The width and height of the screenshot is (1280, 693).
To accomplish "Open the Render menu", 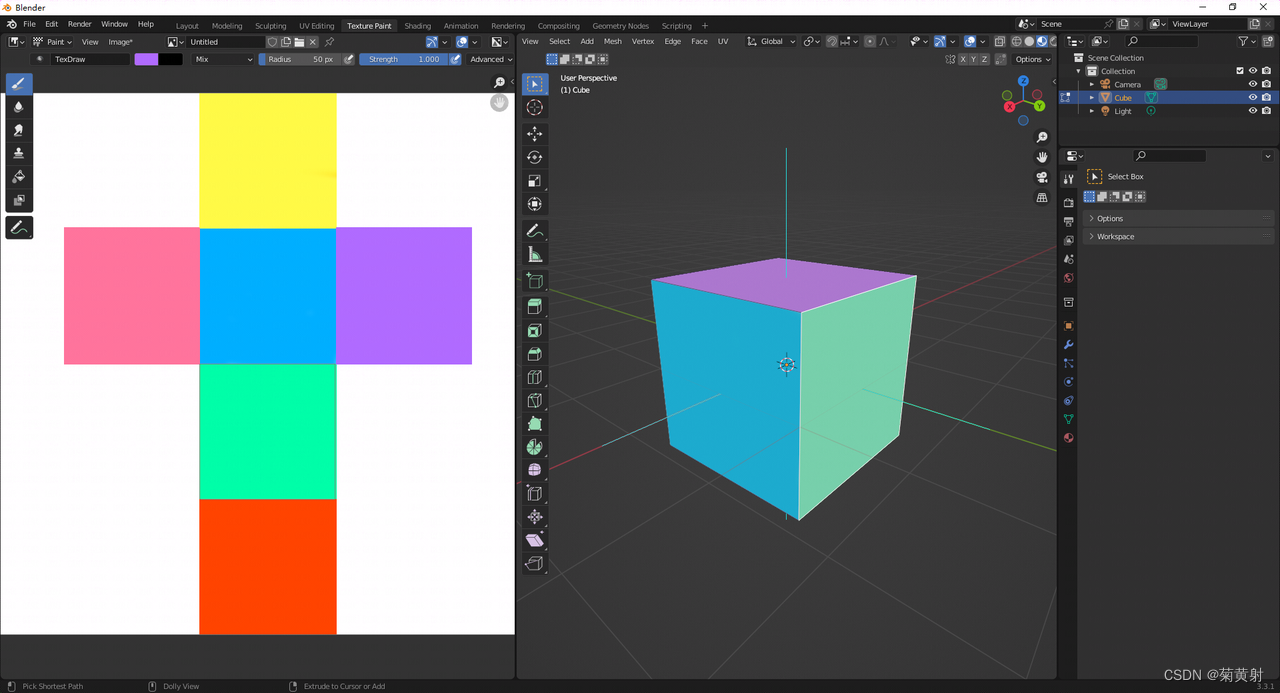I will coord(80,24).
